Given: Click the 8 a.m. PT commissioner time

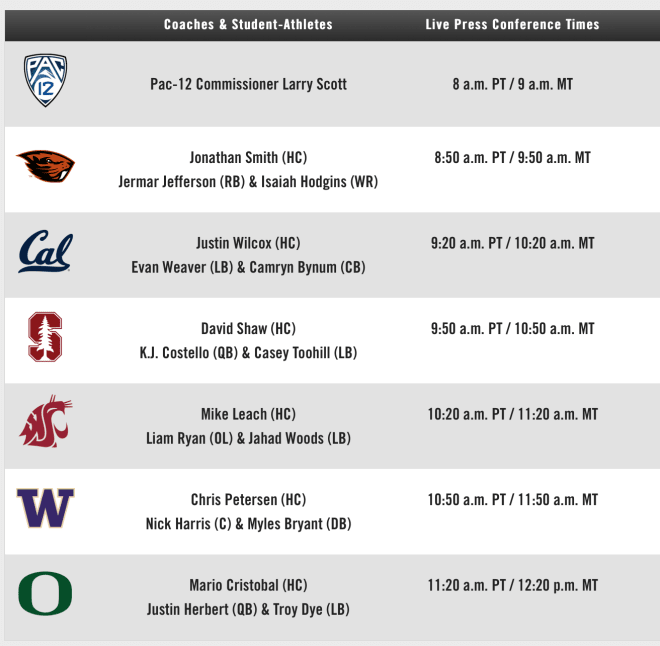Looking at the screenshot, I should click(x=513, y=84).
